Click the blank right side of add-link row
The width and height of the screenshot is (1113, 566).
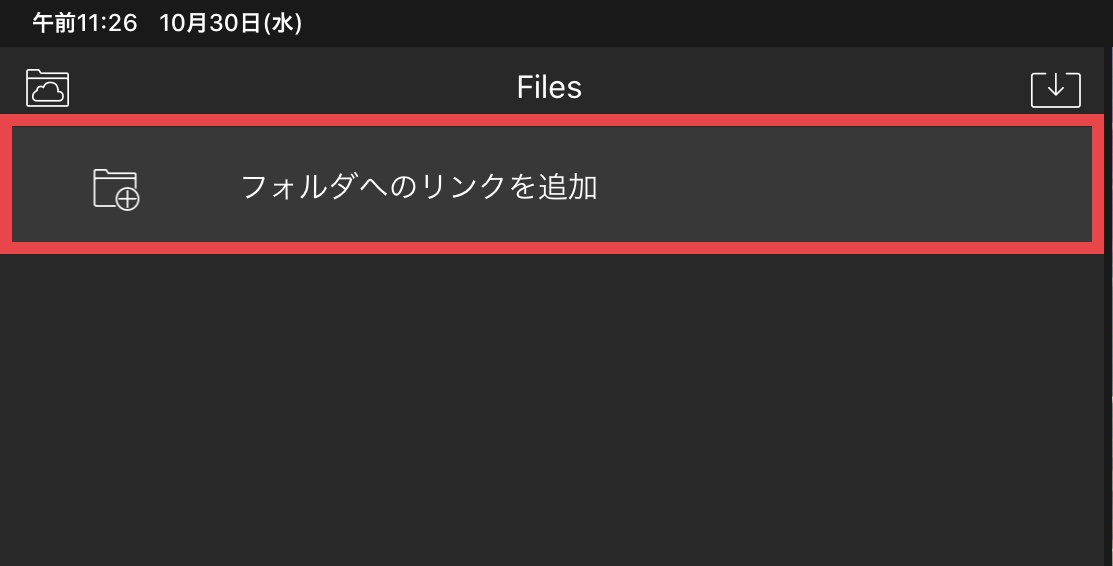pos(850,187)
